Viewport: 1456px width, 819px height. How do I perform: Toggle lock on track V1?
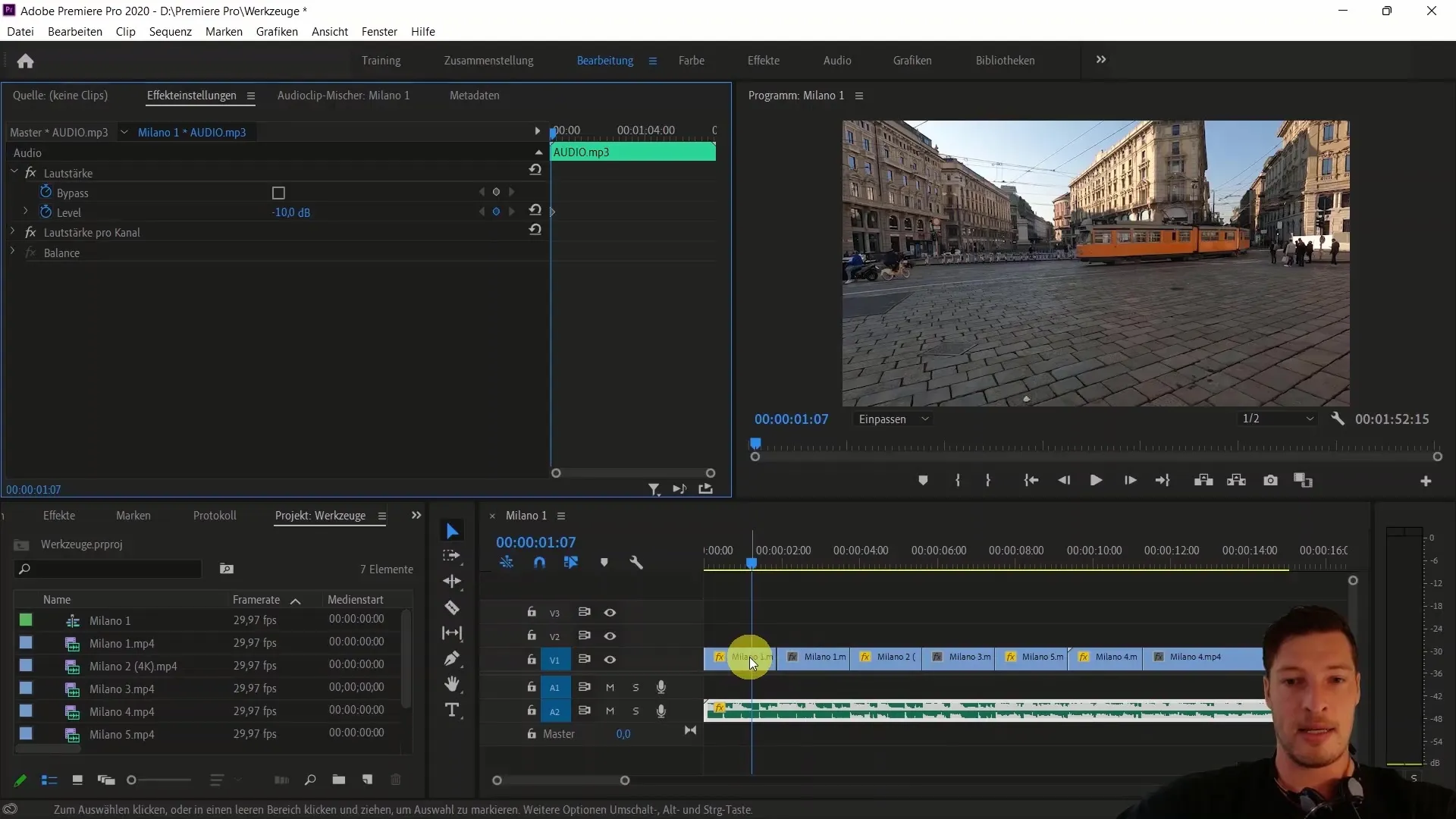coord(532,659)
